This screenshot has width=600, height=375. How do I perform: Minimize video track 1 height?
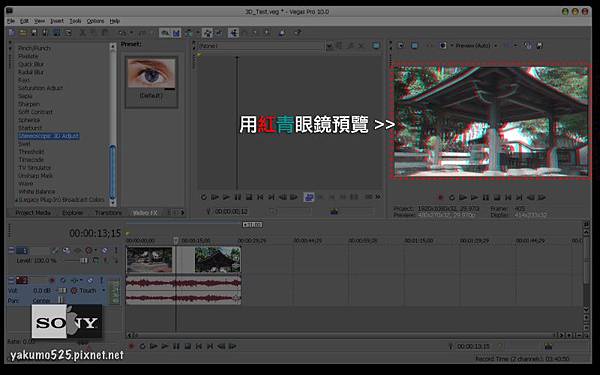click(x=11, y=248)
